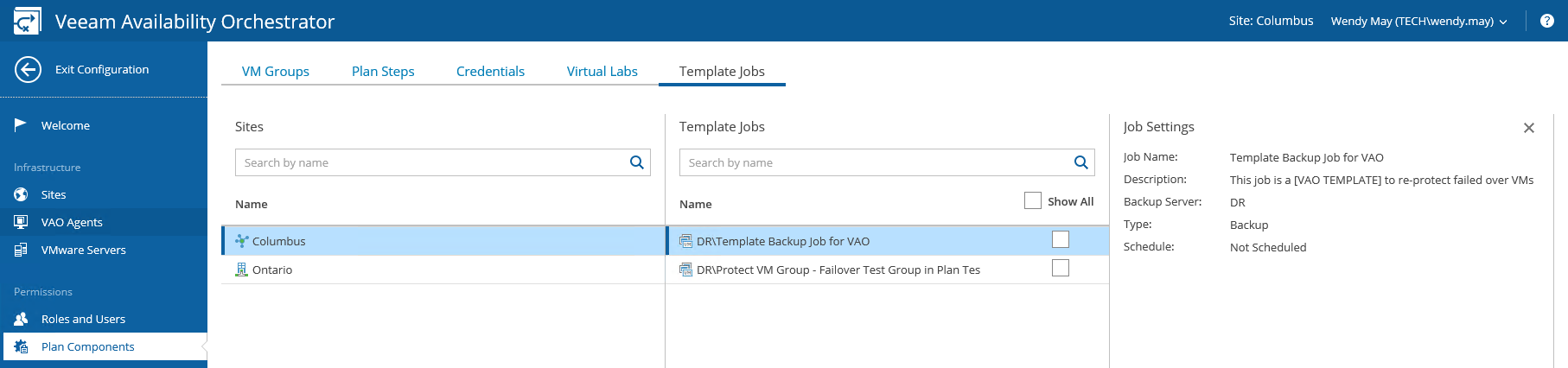Select the Template Jobs tab
This screenshot has height=368, width=1568.
tap(722, 71)
